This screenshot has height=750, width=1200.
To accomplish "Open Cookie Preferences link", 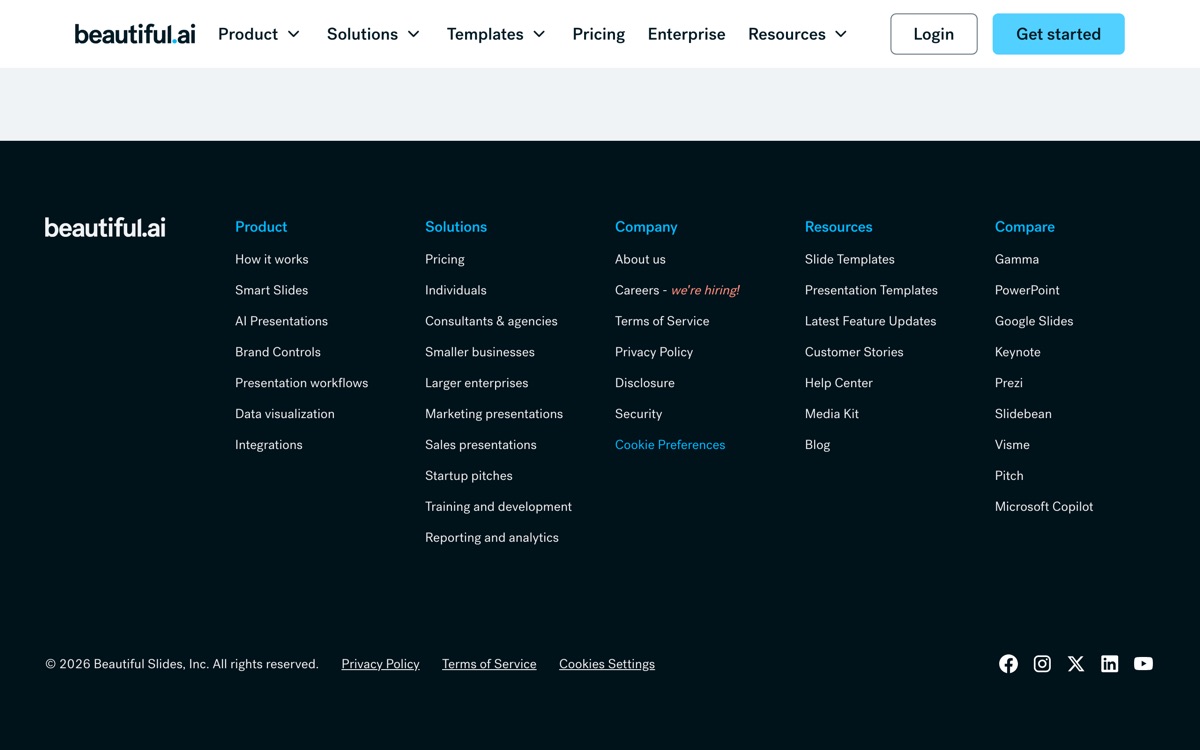I will click(x=670, y=445).
